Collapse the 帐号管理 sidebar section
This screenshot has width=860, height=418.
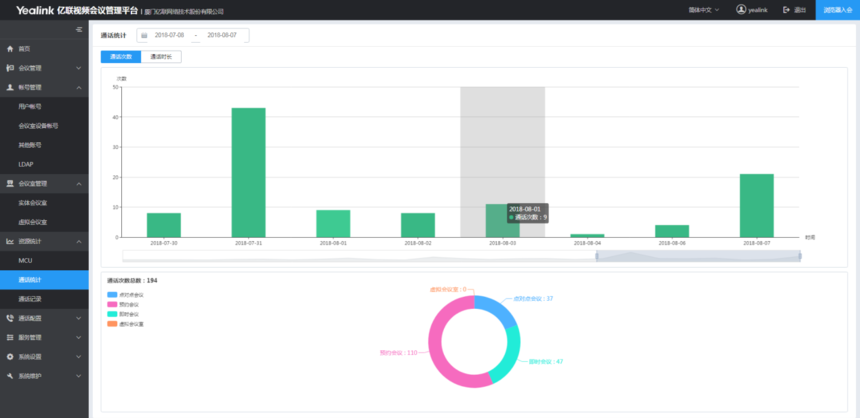[45, 87]
